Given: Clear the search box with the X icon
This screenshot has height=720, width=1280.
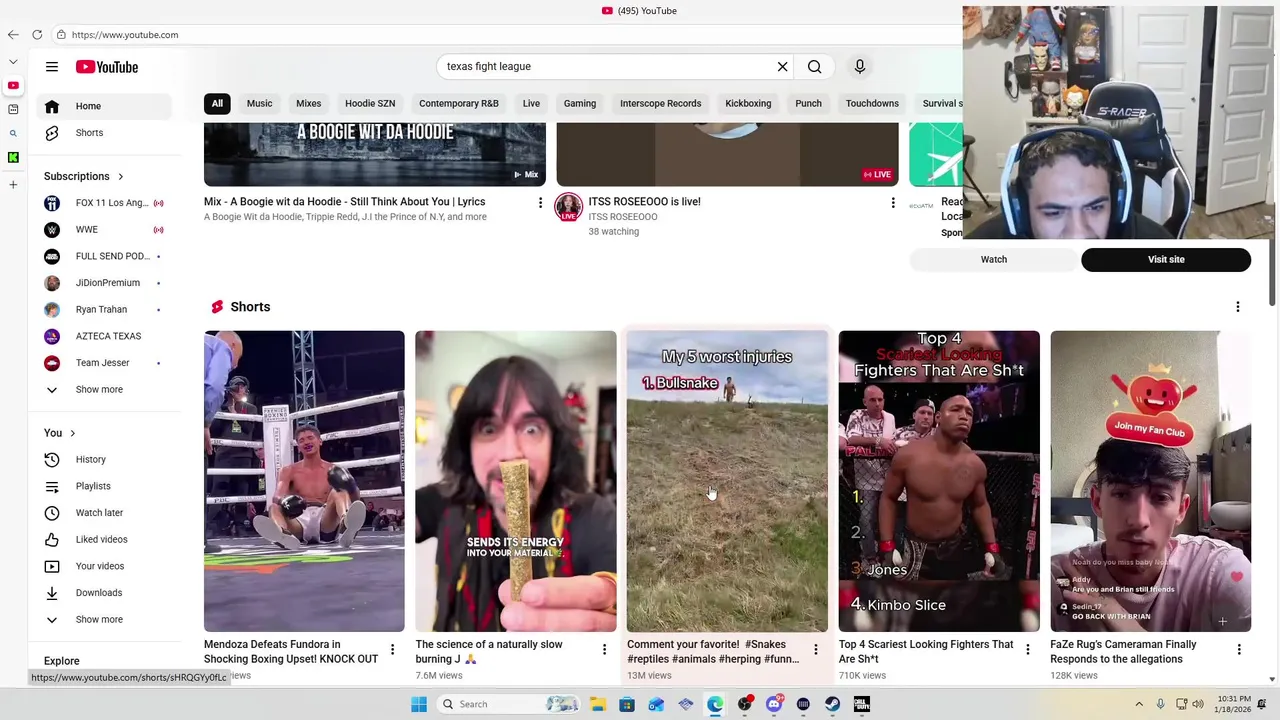Looking at the screenshot, I should 783,67.
